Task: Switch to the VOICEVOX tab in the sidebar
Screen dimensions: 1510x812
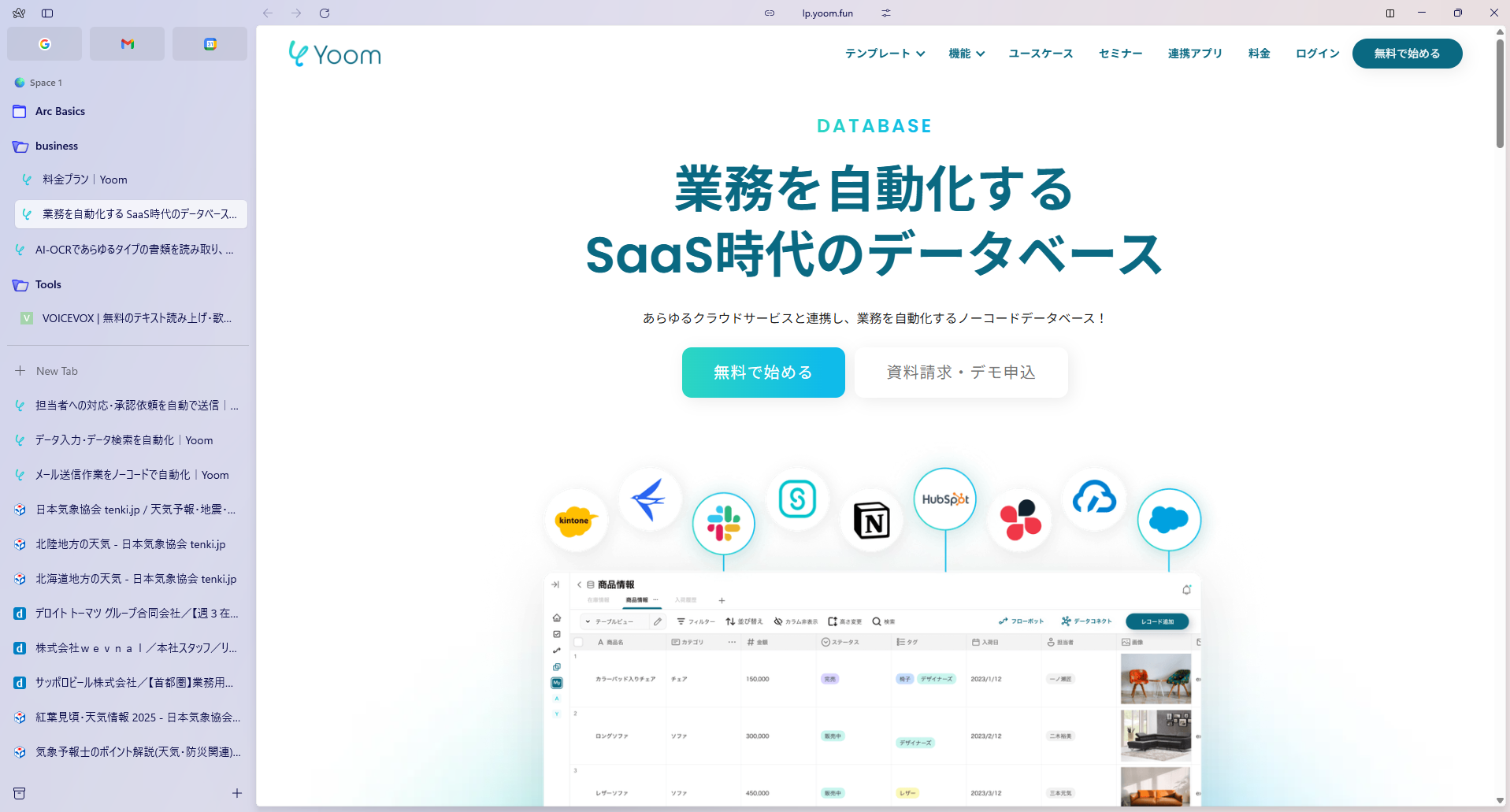Action: (x=131, y=318)
